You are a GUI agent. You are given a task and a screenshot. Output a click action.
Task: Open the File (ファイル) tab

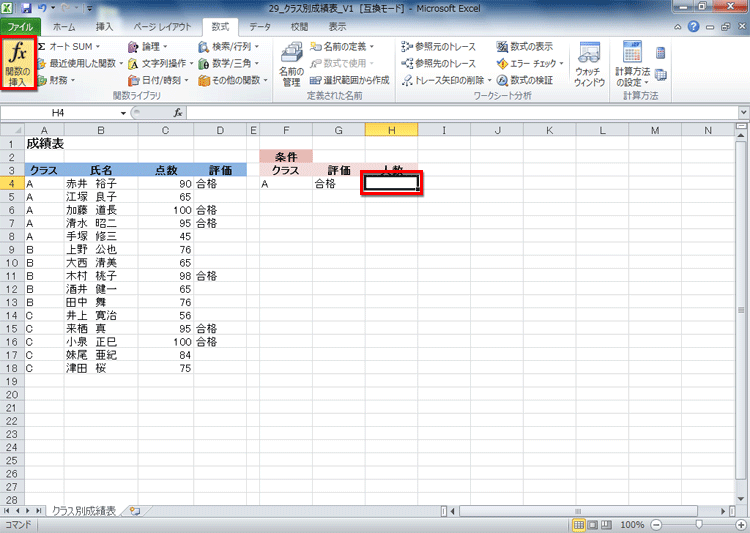(x=20, y=27)
